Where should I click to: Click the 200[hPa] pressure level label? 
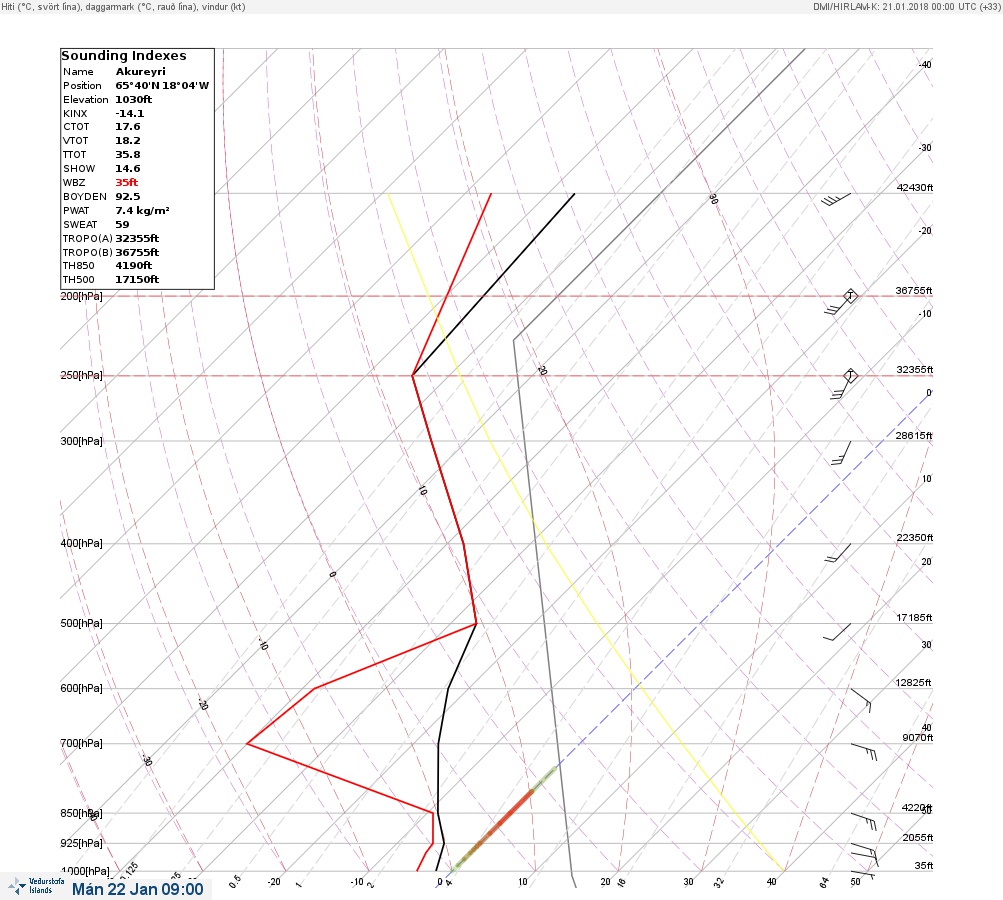81,296
